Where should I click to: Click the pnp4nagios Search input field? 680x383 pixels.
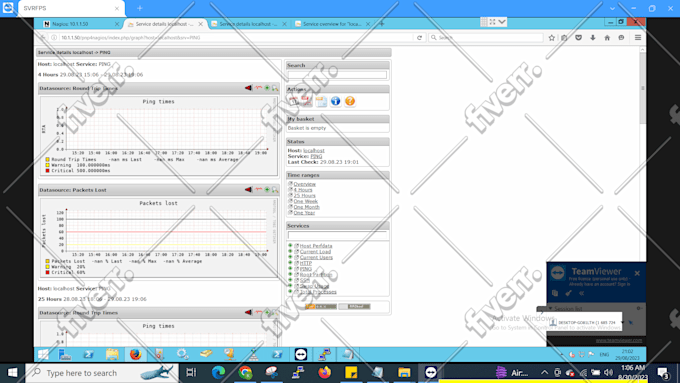[x=337, y=75]
